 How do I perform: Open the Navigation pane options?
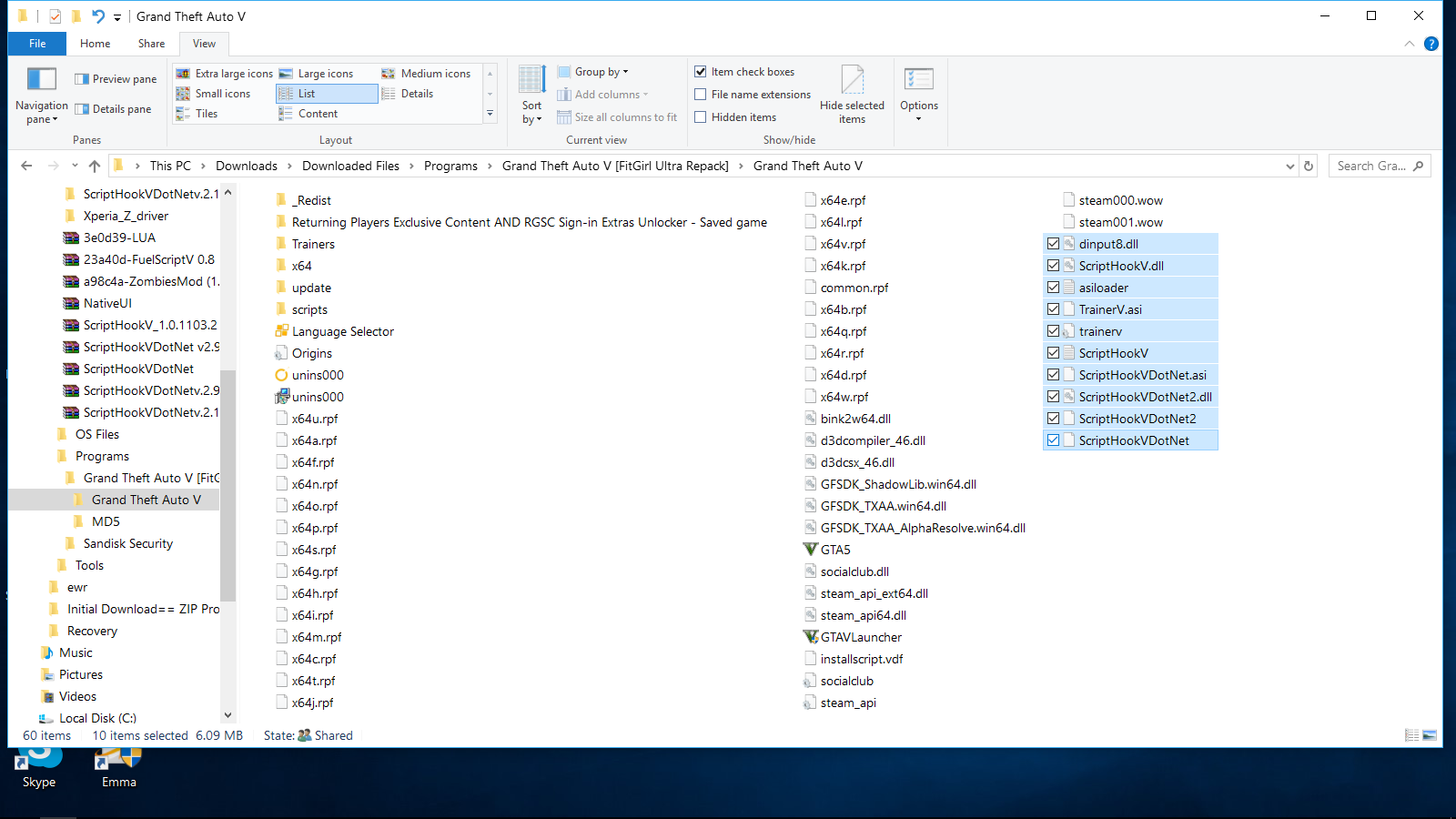pyautogui.click(x=41, y=96)
